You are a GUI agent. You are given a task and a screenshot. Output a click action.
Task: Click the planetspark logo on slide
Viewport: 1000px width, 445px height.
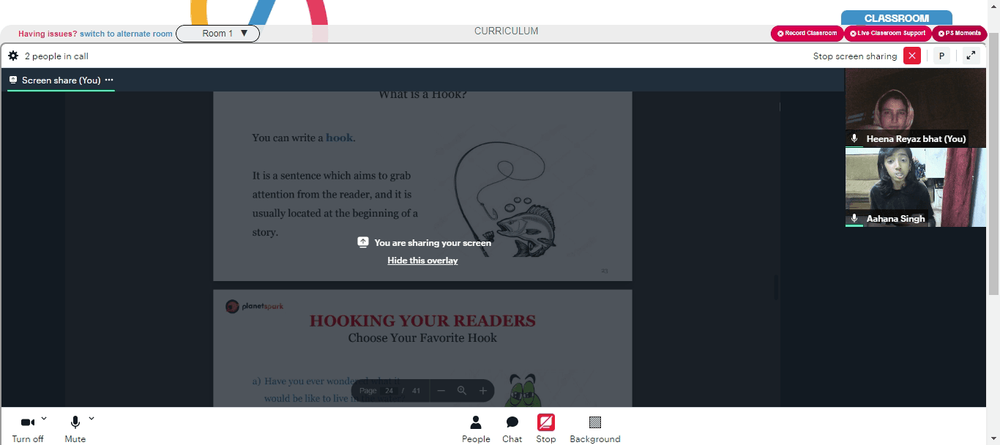[254, 307]
